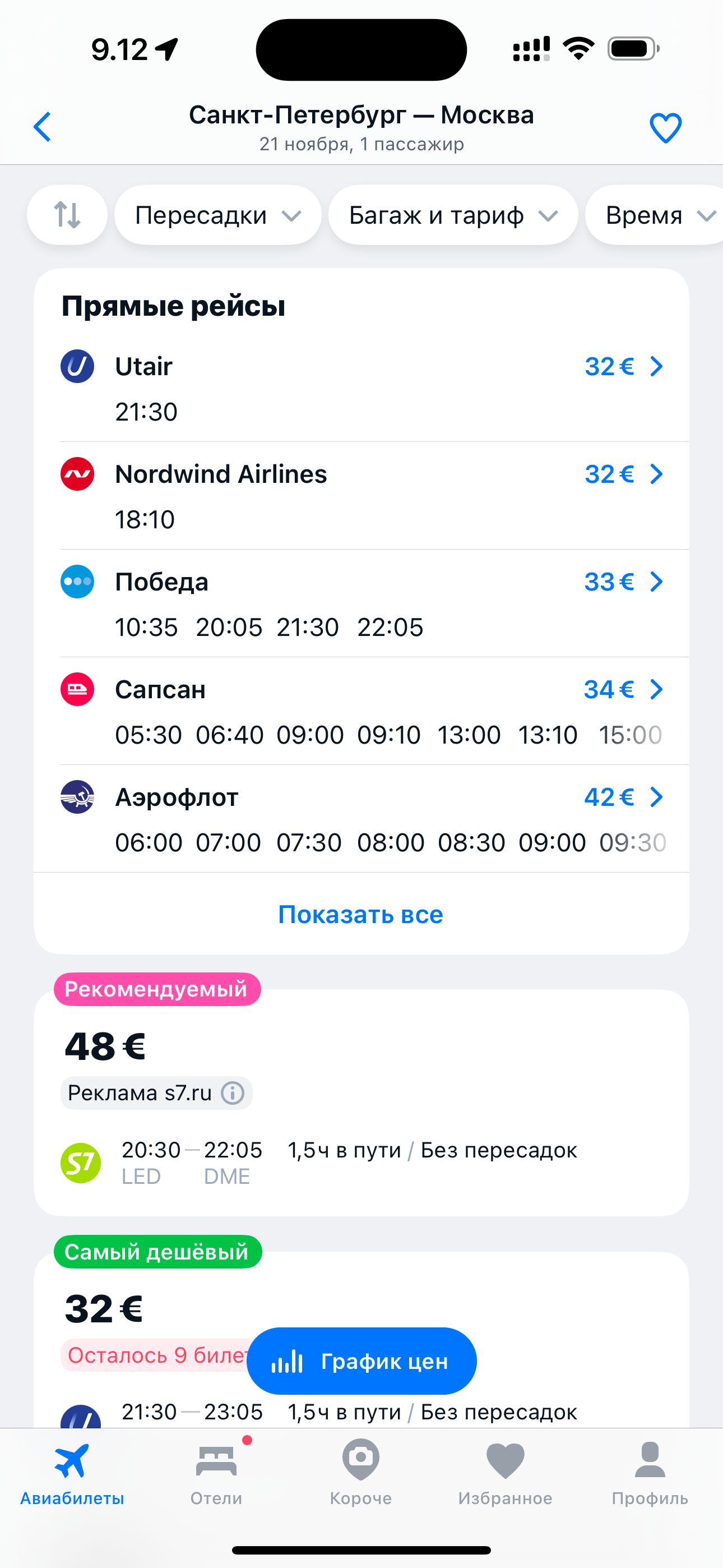Tap Показать все link
The image size is (723, 1568).
coord(361,914)
